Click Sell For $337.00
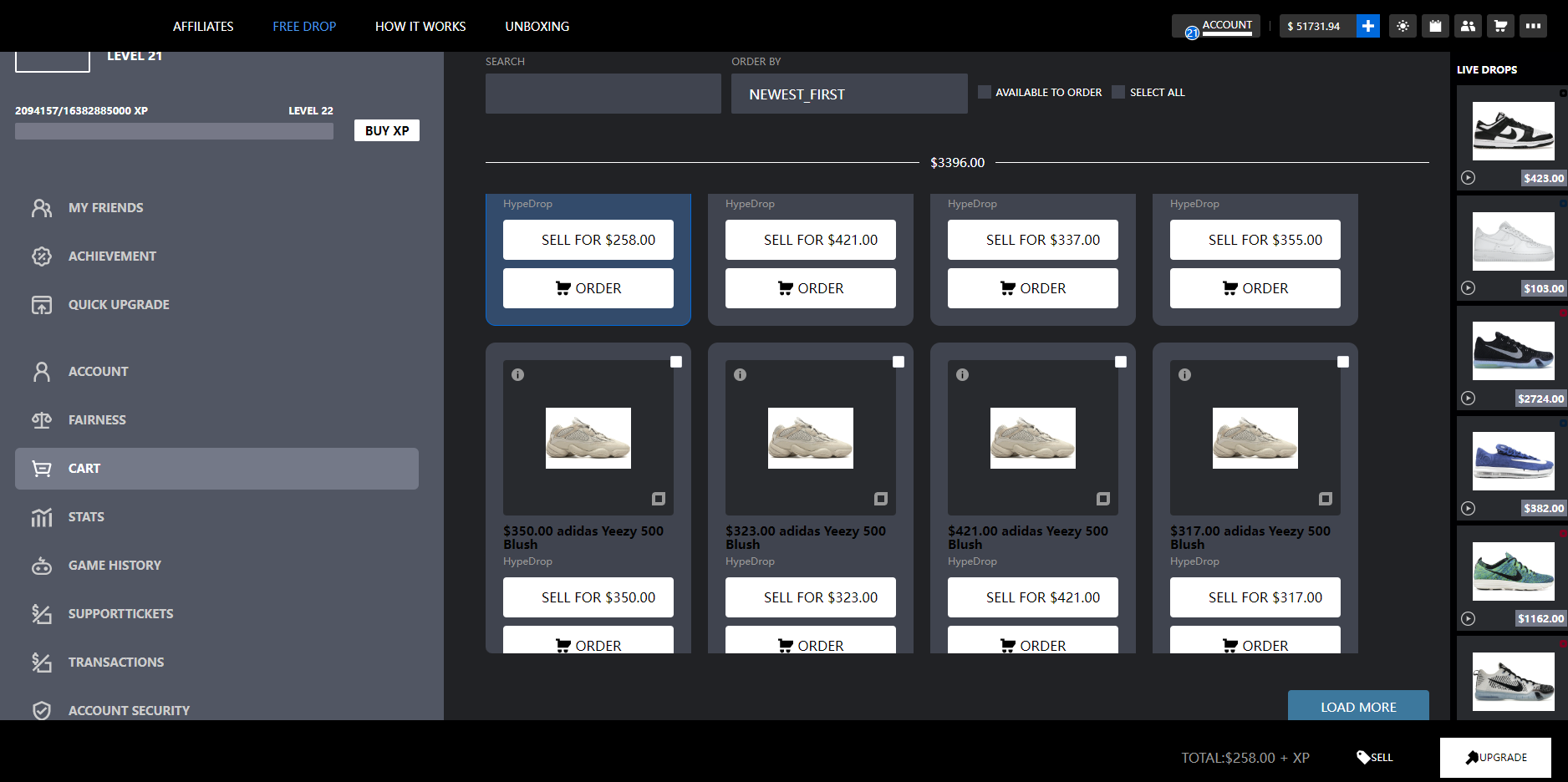This screenshot has width=1568, height=782. coord(1033,240)
